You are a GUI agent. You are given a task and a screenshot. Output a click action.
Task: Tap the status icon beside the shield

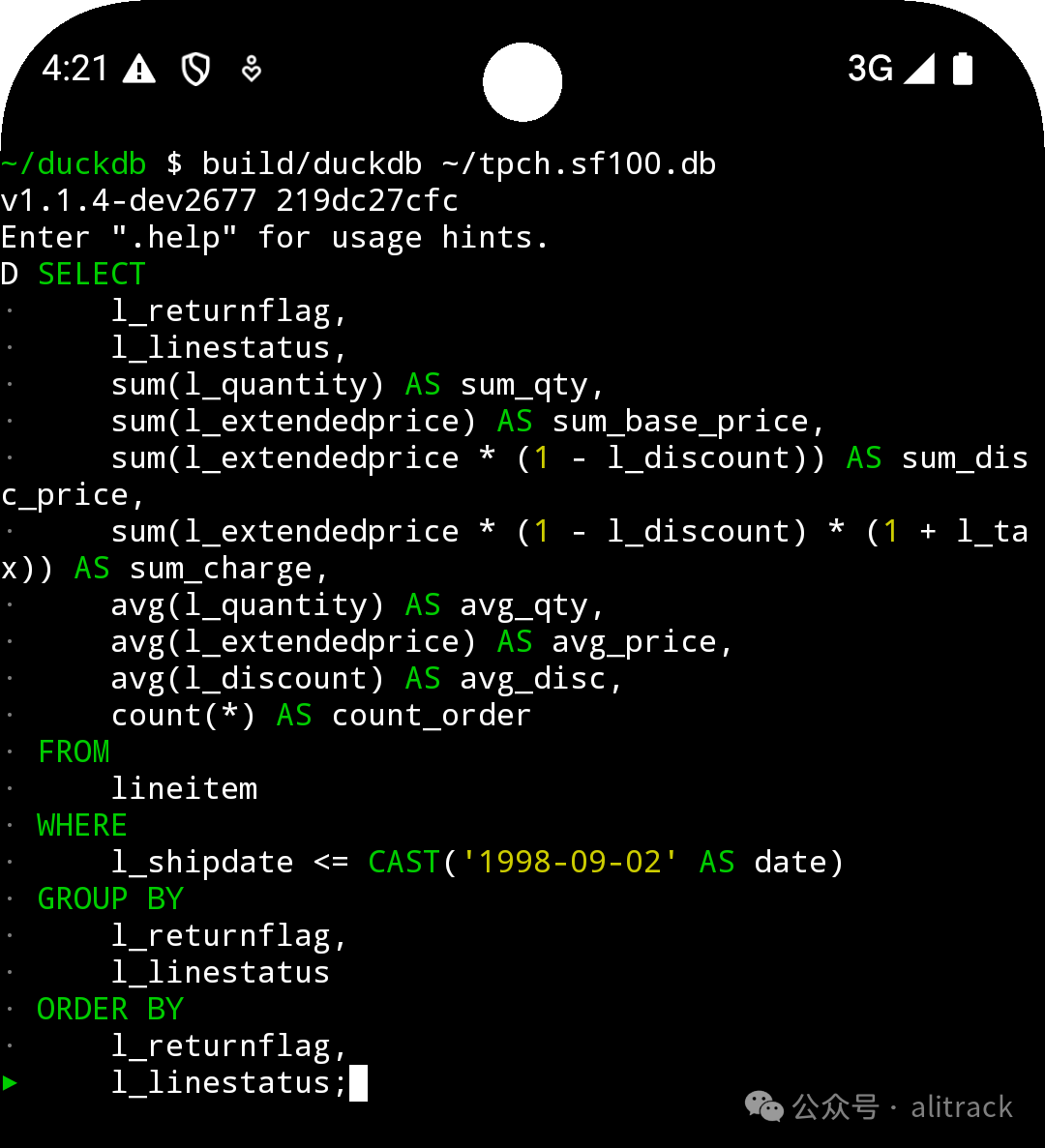coord(252,69)
